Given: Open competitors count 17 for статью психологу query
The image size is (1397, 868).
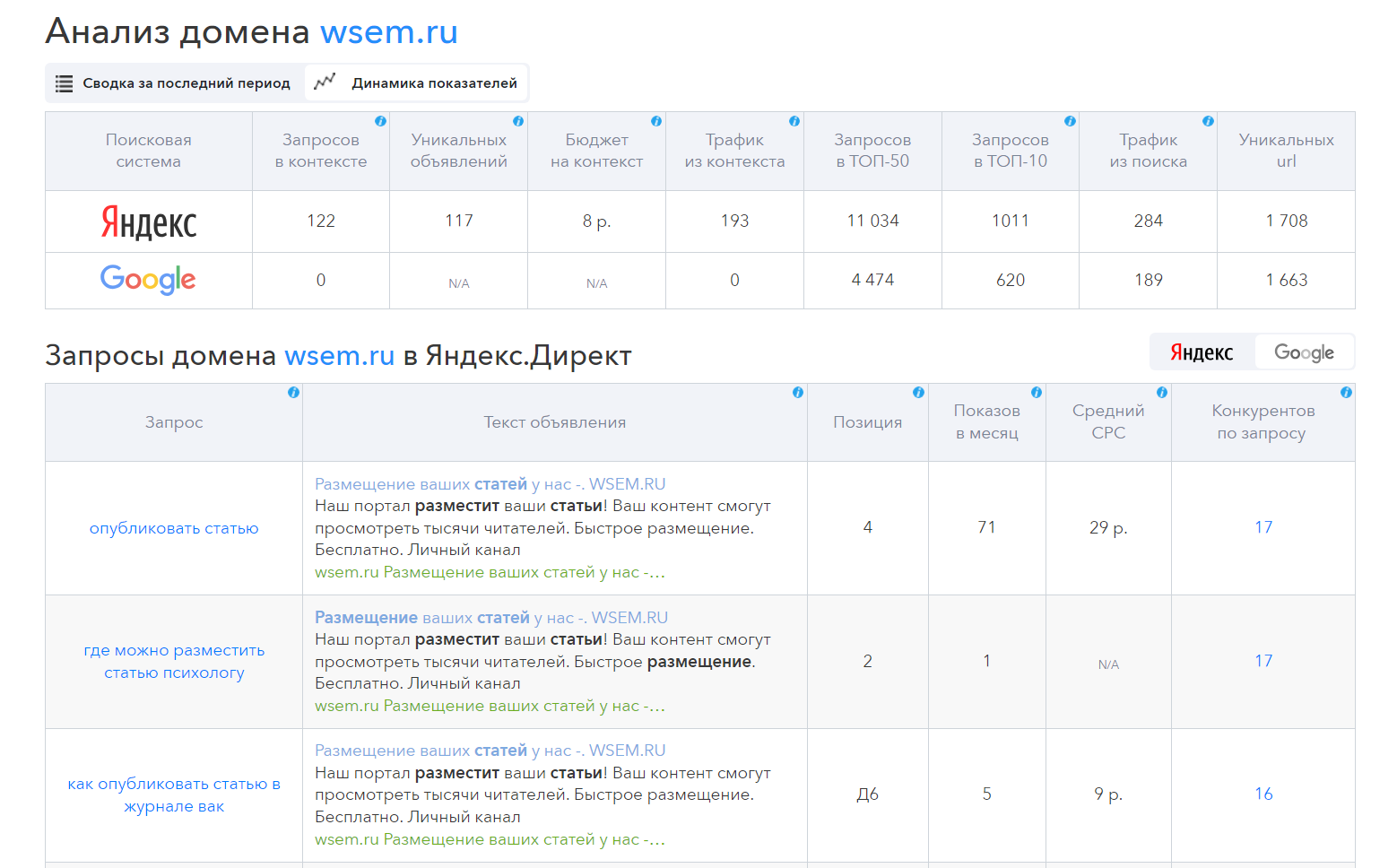Looking at the screenshot, I should pyautogui.click(x=1263, y=661).
